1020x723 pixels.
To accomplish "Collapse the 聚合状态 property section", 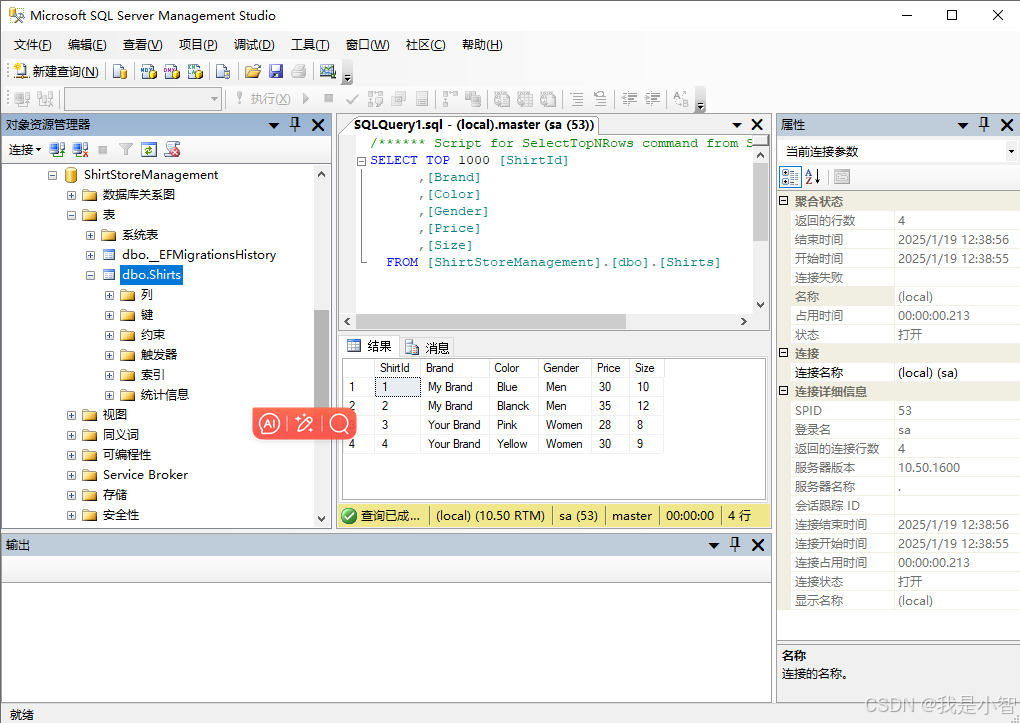I will [784, 201].
